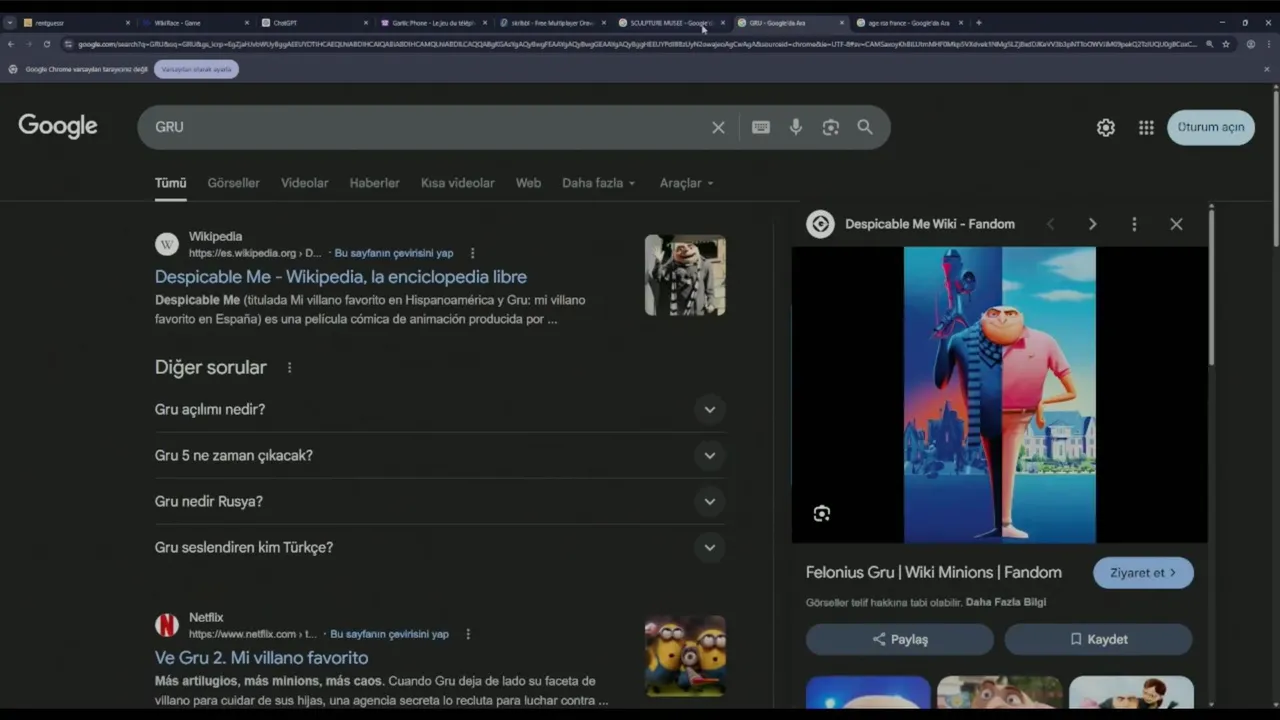Open Netflix result Minions thumbnail
1280x720 pixels.
pyautogui.click(x=685, y=656)
